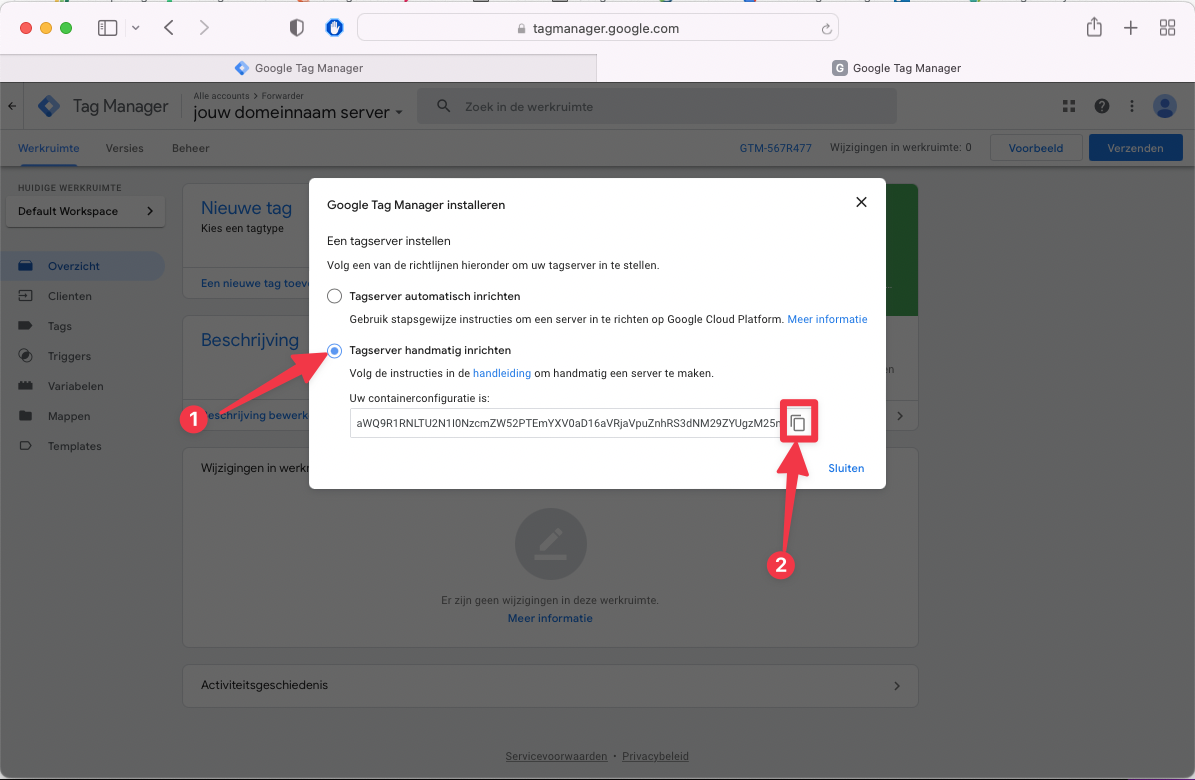The image size is (1195, 780).
Task: Open the handleiding link
Action: [501, 373]
